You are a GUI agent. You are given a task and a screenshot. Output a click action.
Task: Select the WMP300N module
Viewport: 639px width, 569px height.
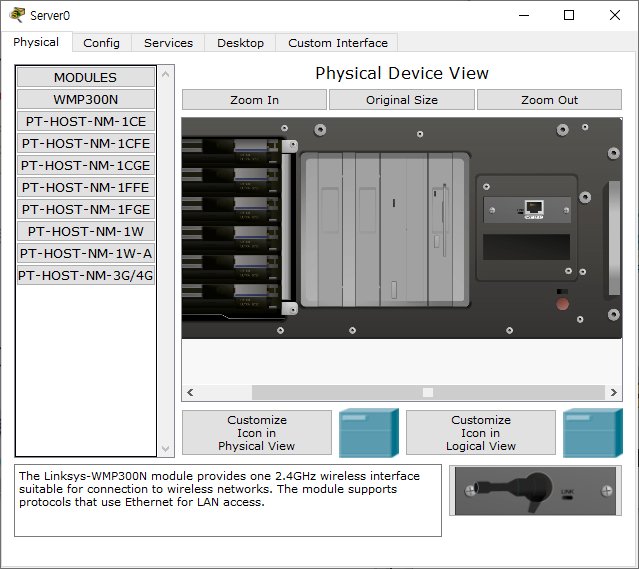(86, 99)
